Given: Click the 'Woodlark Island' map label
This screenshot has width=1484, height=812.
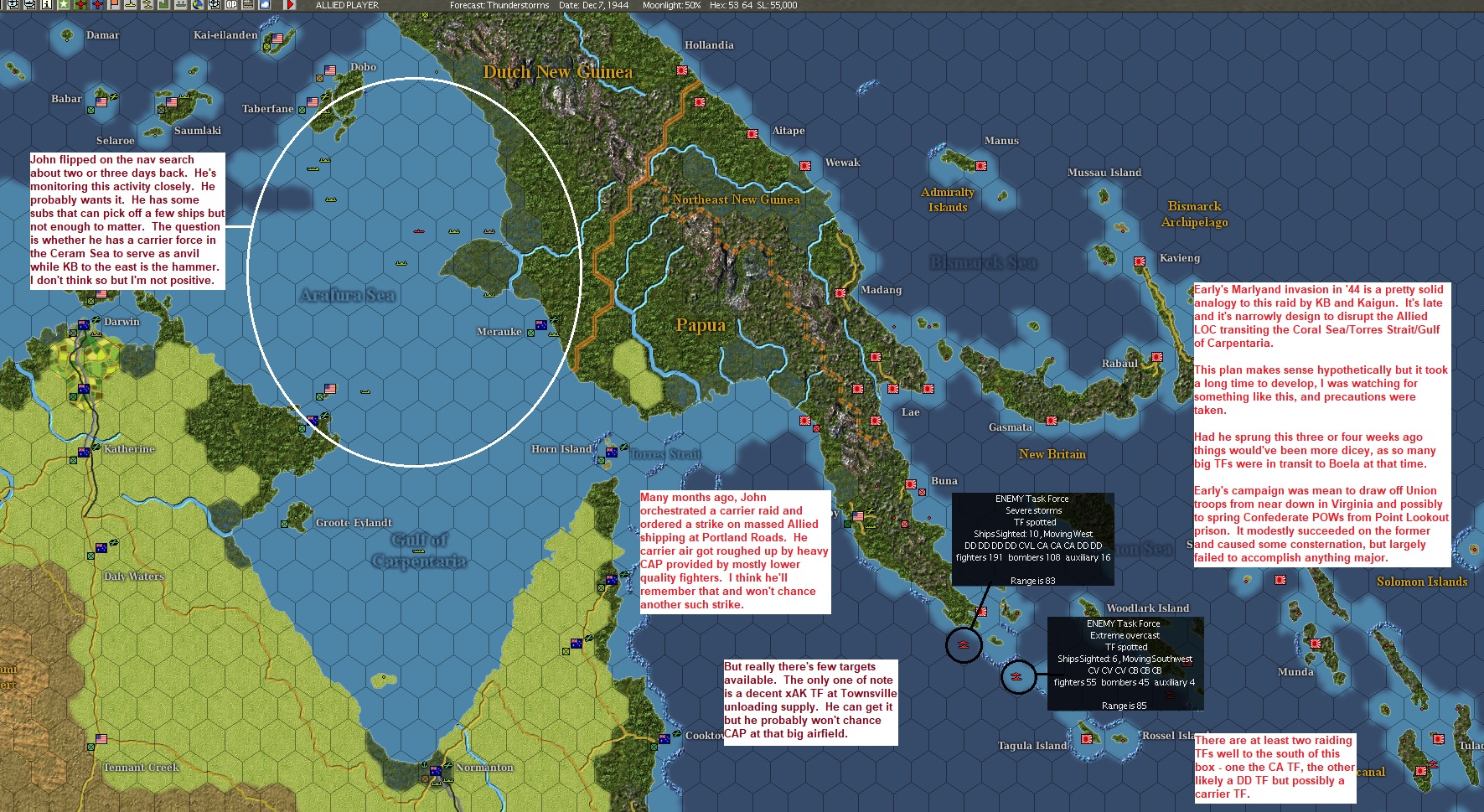Looking at the screenshot, I should [x=1147, y=608].
